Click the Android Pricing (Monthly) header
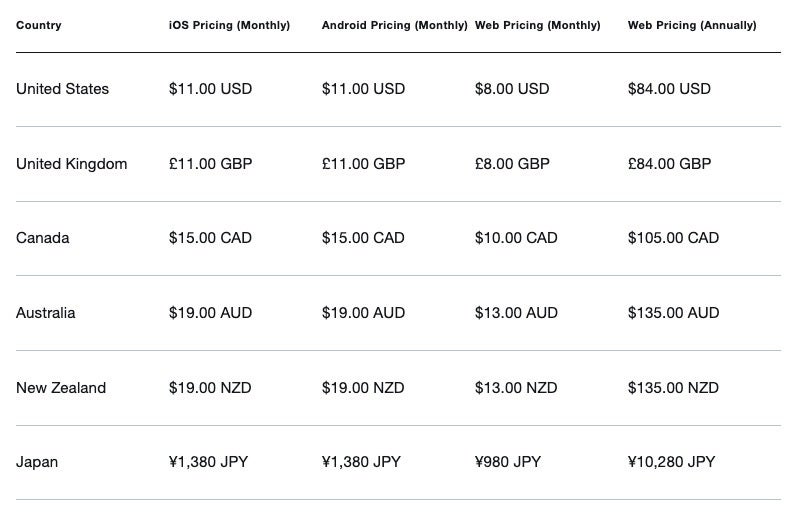 394,25
